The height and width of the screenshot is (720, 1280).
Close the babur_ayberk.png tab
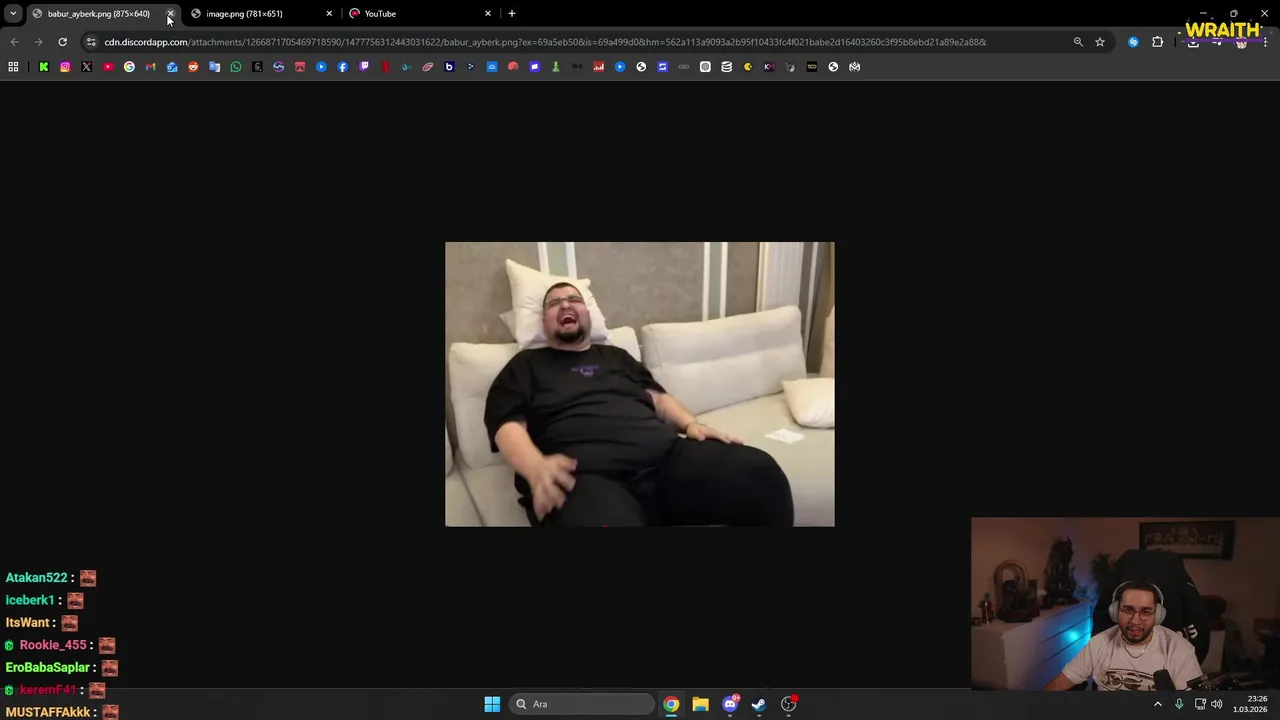pyautogui.click(x=170, y=14)
